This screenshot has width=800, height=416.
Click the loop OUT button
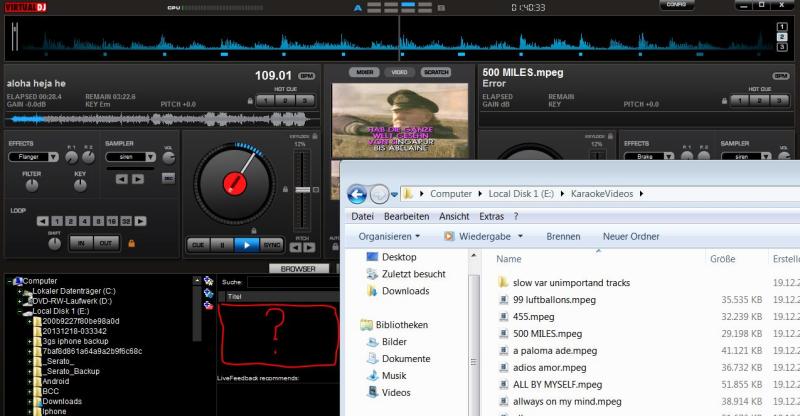tap(104, 243)
